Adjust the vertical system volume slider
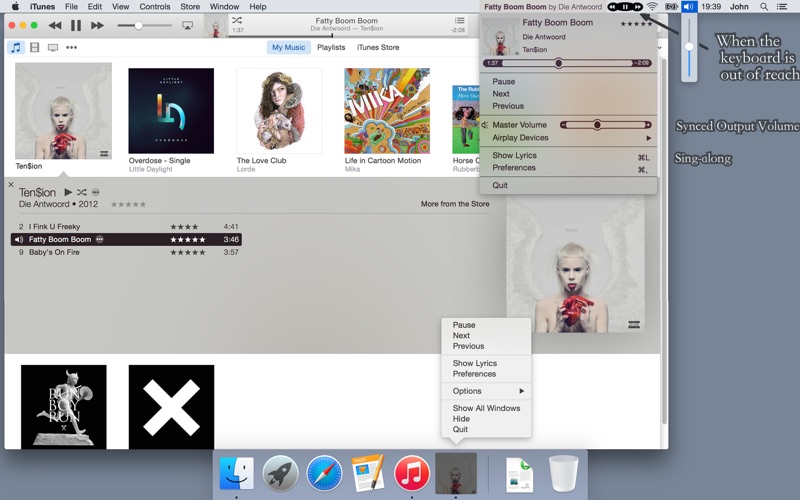Image resolution: width=800 pixels, height=500 pixels. (689, 46)
